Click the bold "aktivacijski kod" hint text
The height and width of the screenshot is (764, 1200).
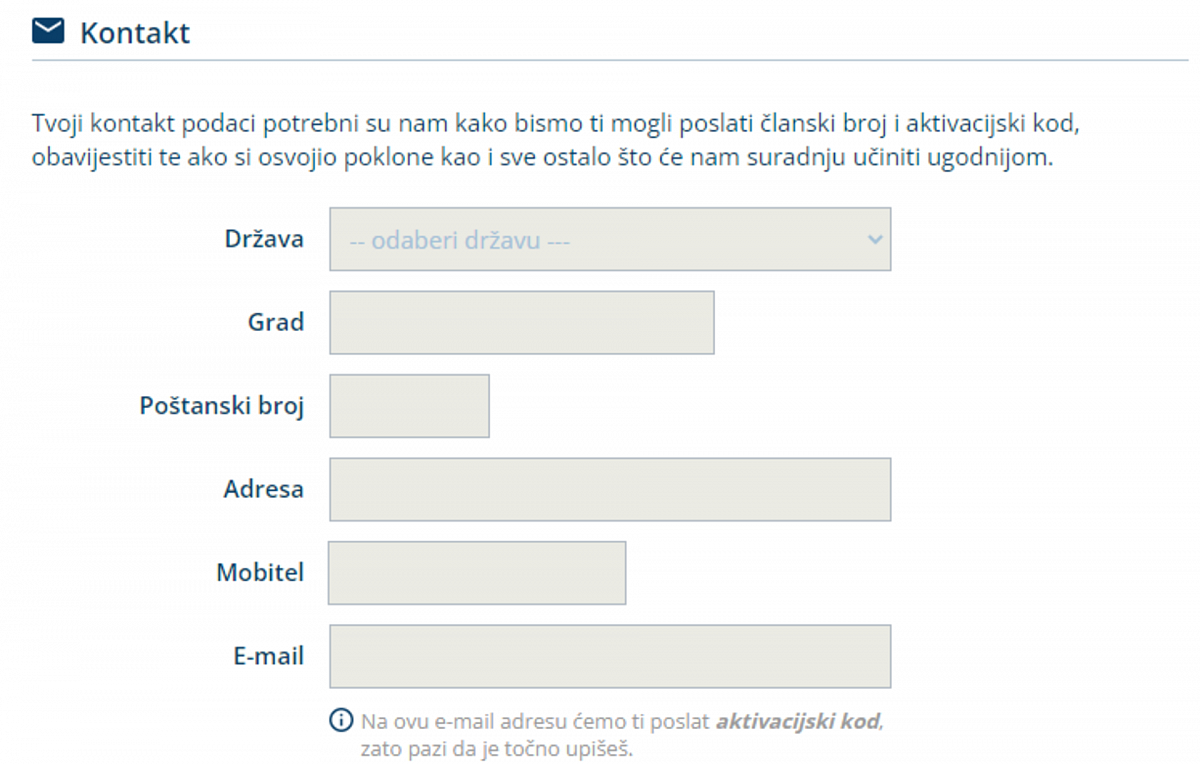pos(799,721)
